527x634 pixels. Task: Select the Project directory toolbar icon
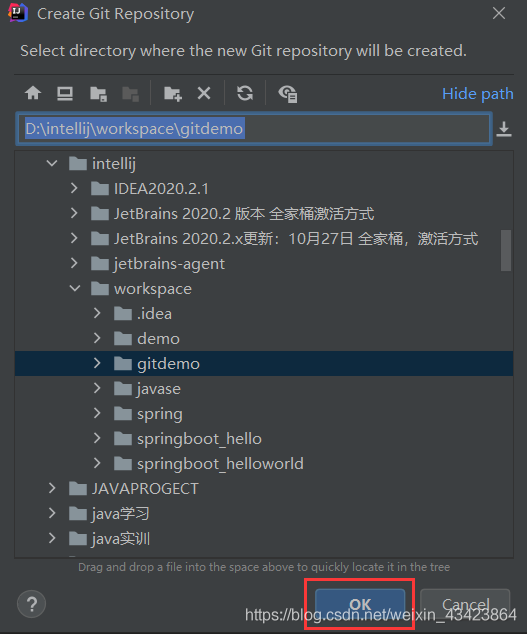[x=98, y=94]
